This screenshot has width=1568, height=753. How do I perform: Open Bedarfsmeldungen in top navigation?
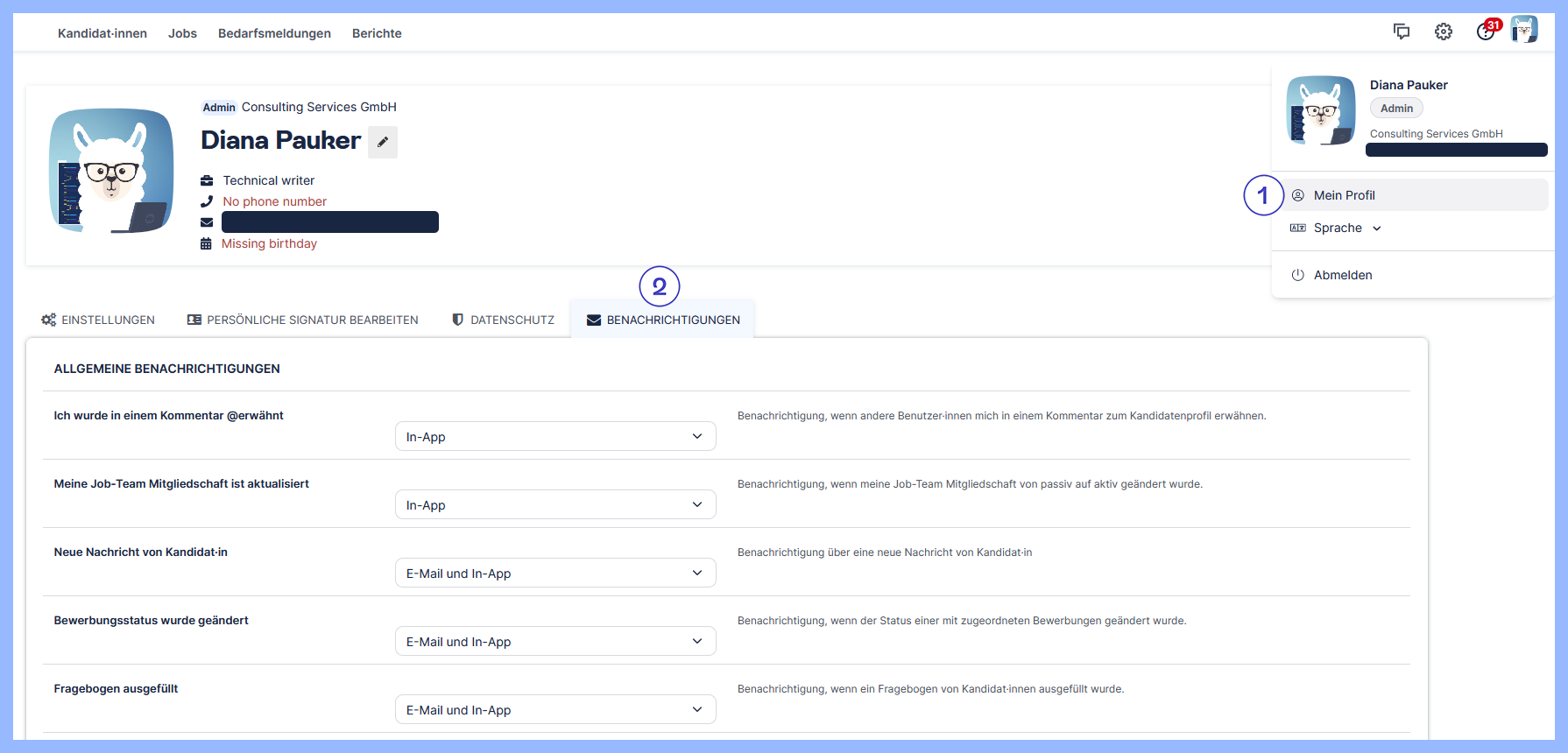(x=274, y=33)
